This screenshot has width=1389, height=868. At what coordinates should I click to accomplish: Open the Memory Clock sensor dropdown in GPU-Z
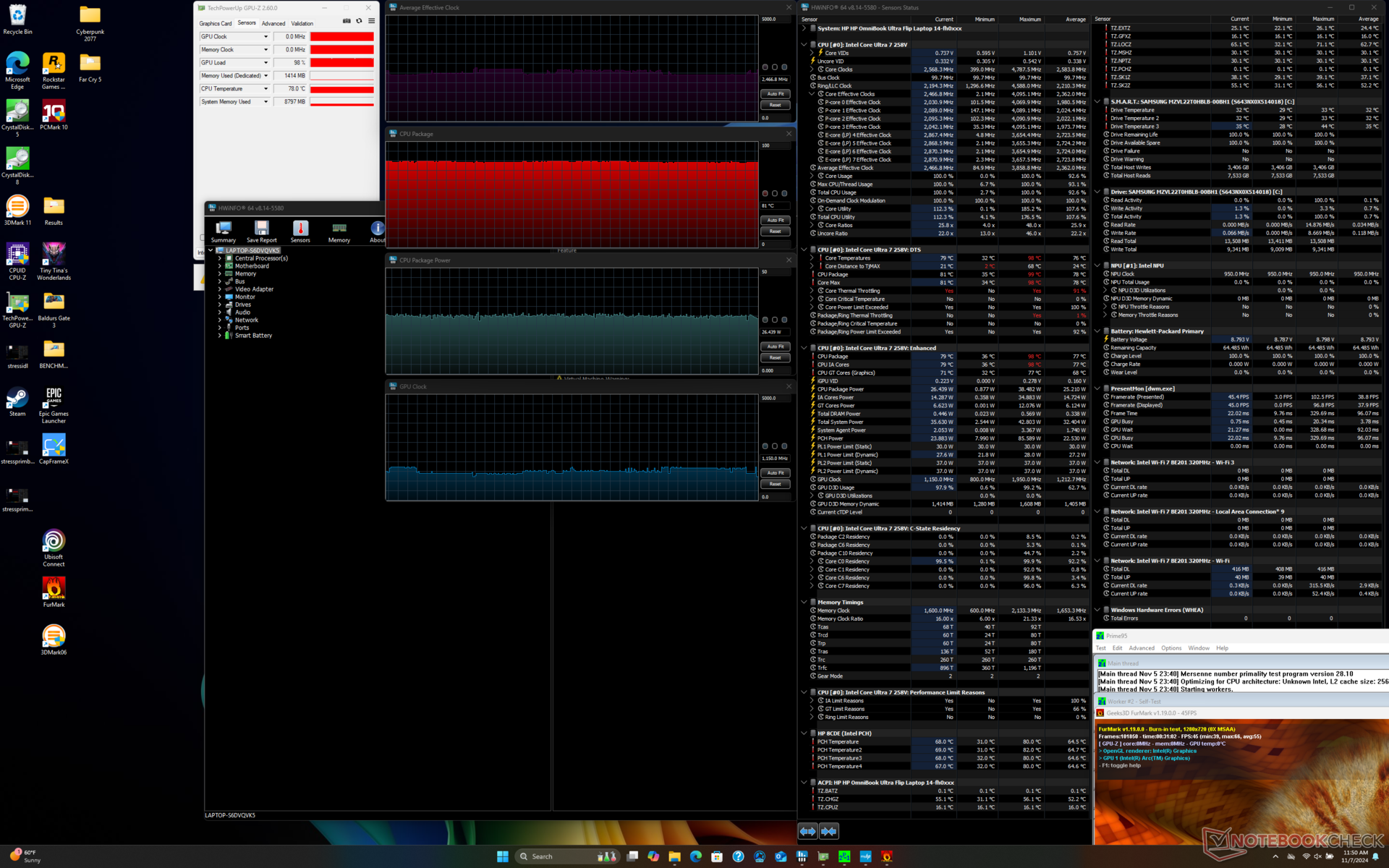[266, 50]
